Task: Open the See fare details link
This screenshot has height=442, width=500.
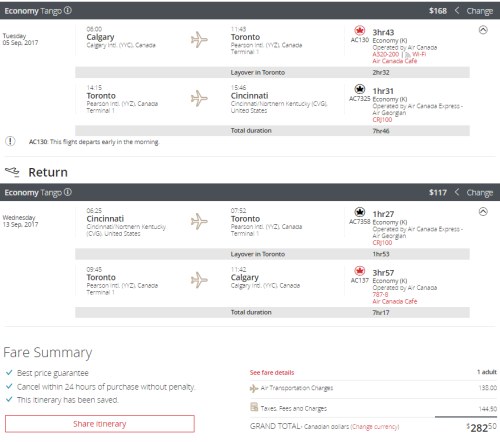Action: click(272, 373)
